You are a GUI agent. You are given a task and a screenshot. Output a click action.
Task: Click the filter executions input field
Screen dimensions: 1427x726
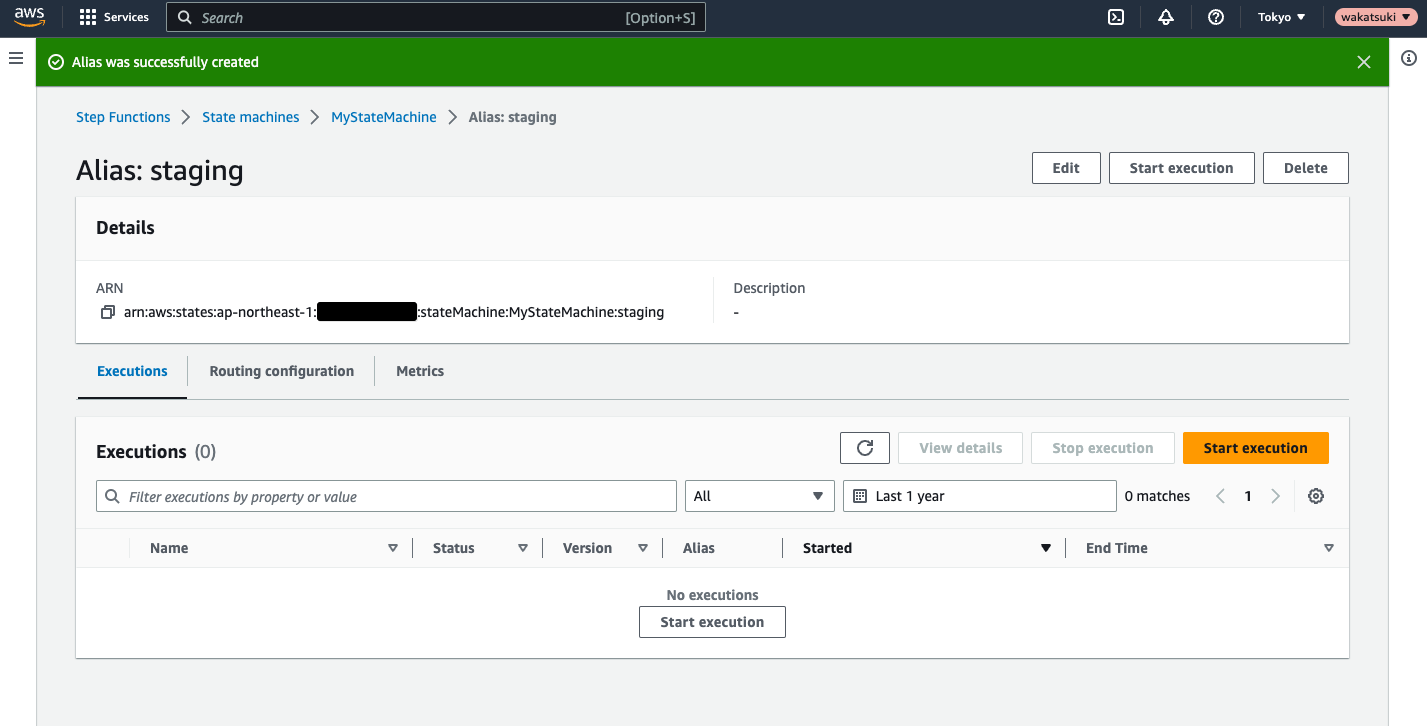(386, 495)
